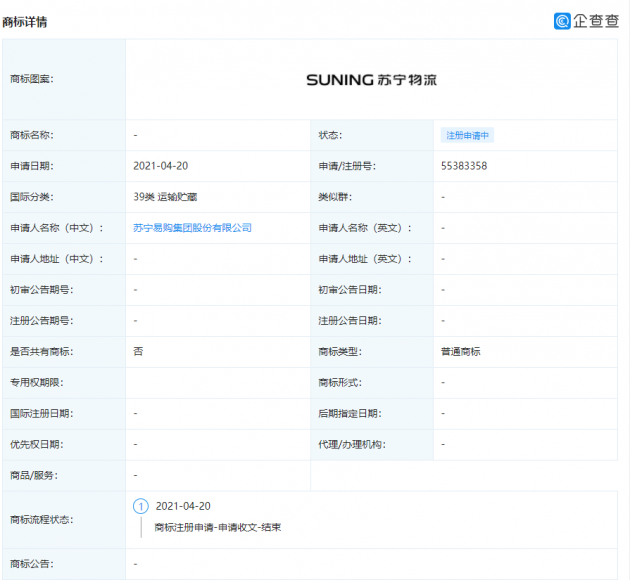Click the 企查查 logo icon
Screen dimensions: 630x580
(562, 21)
